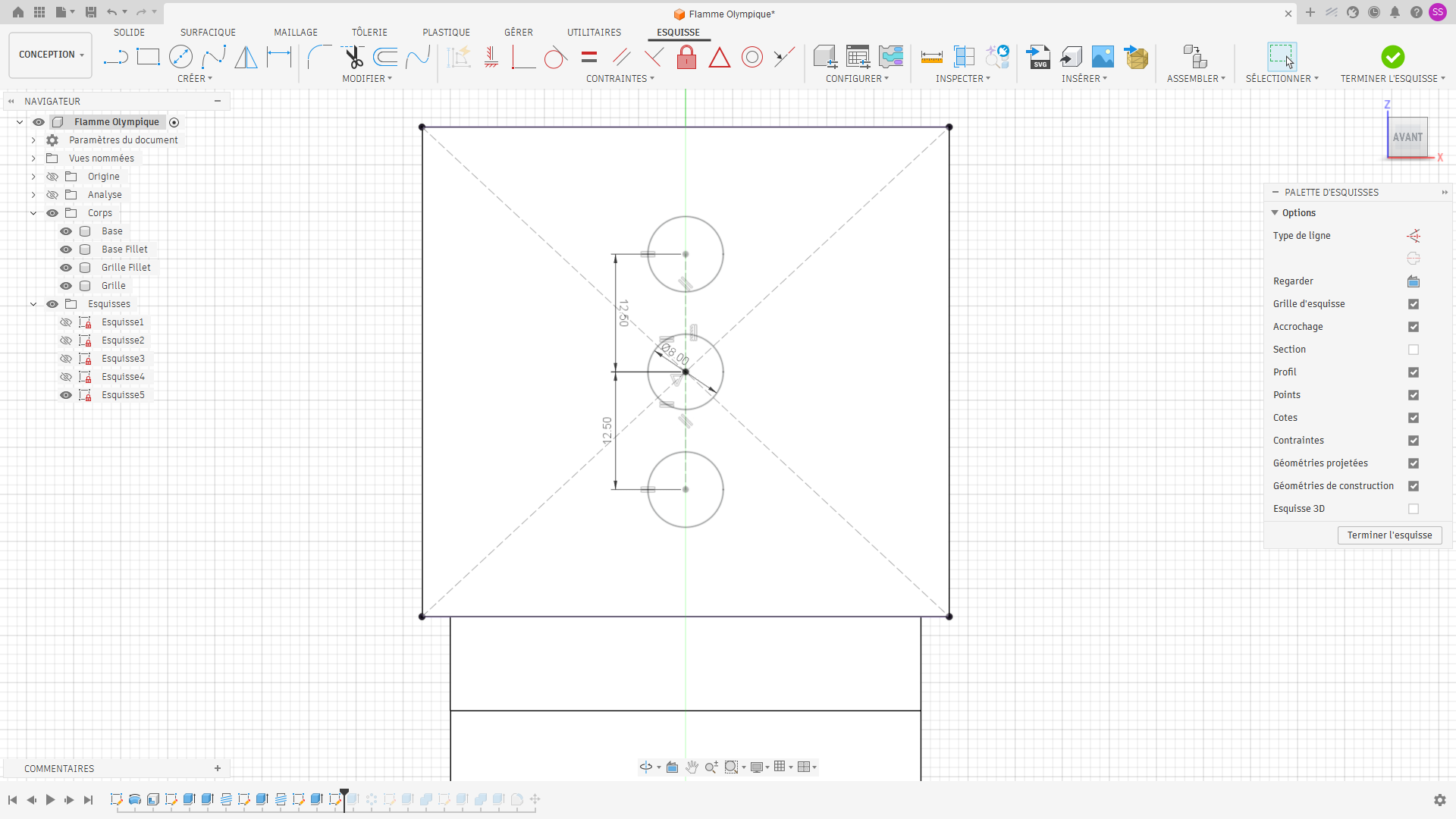The image size is (1456, 819).
Task: Select the Rectangle sketch tool
Action: point(148,57)
